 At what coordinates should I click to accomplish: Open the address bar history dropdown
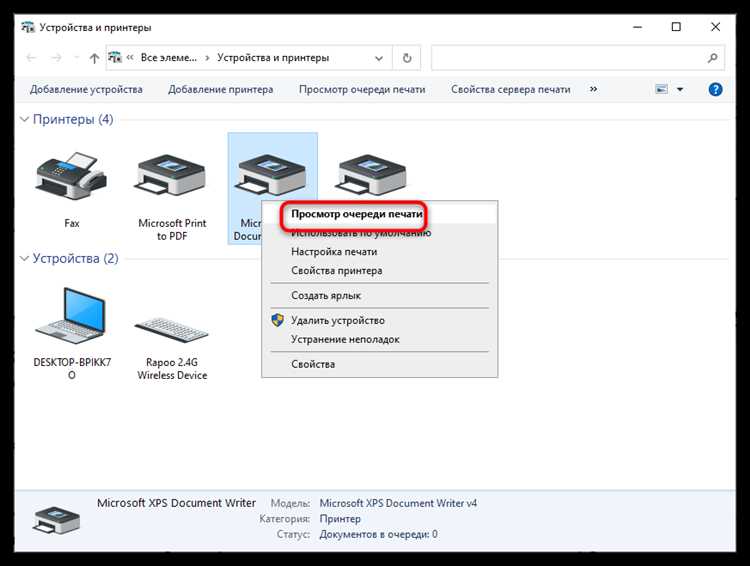[x=379, y=58]
